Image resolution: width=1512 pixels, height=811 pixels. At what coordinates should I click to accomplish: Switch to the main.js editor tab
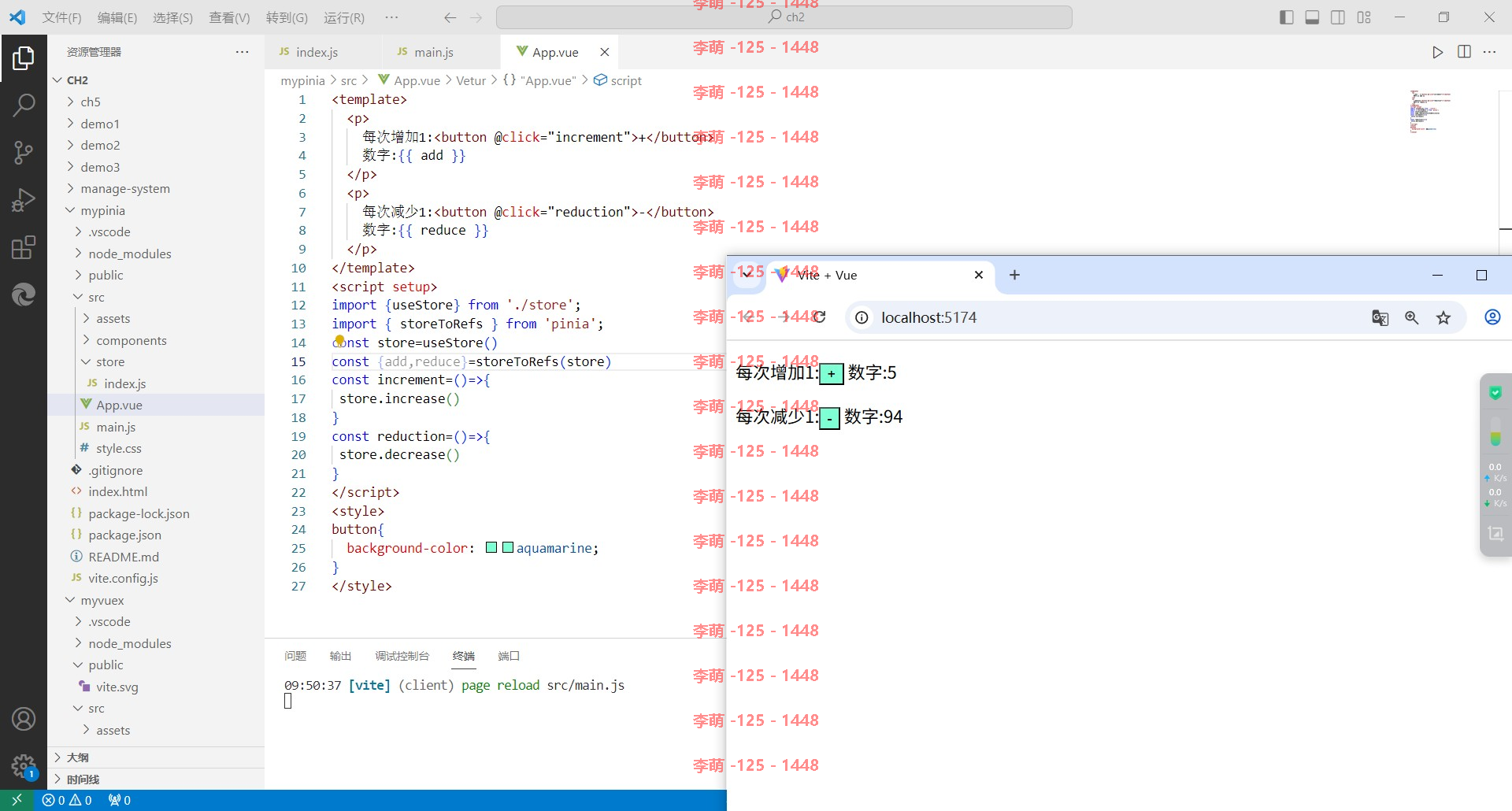coord(434,52)
